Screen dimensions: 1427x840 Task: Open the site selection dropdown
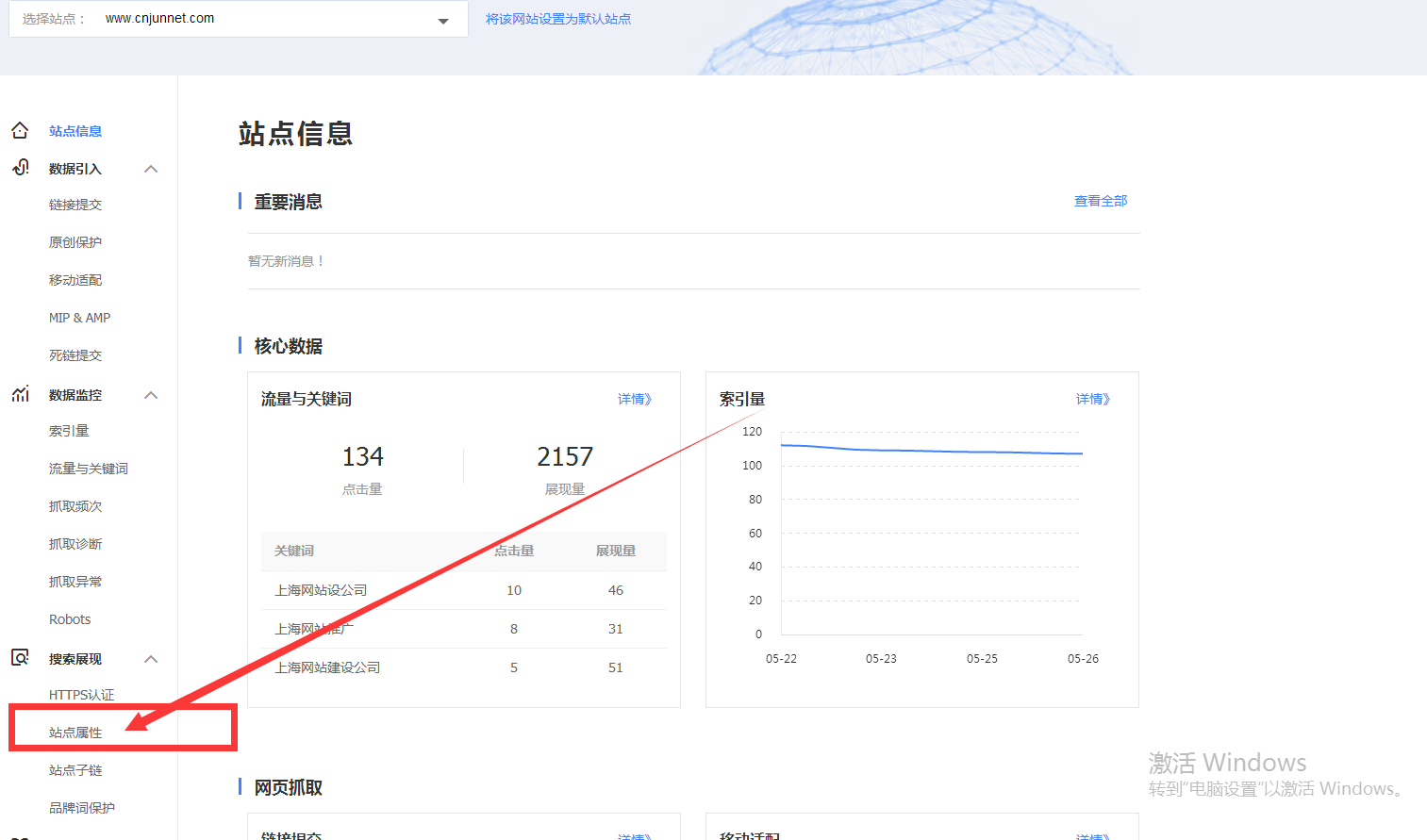click(442, 19)
